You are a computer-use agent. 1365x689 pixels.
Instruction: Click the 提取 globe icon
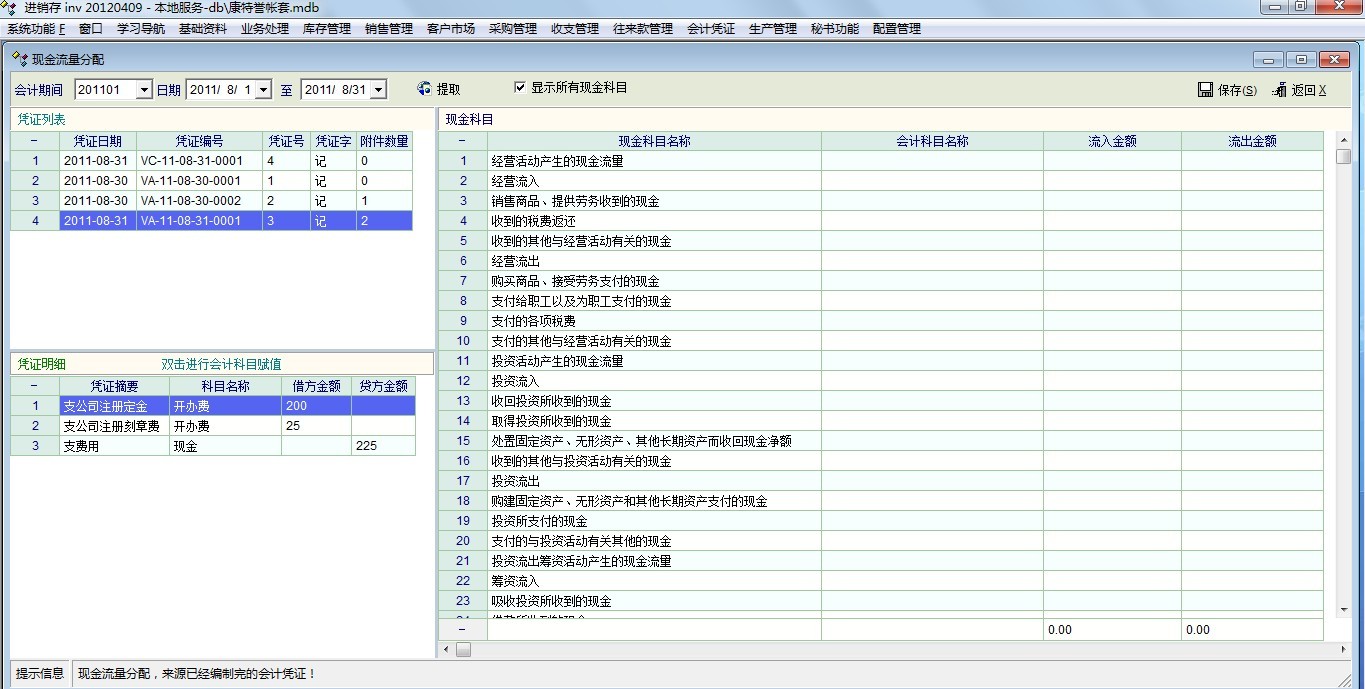[x=424, y=89]
